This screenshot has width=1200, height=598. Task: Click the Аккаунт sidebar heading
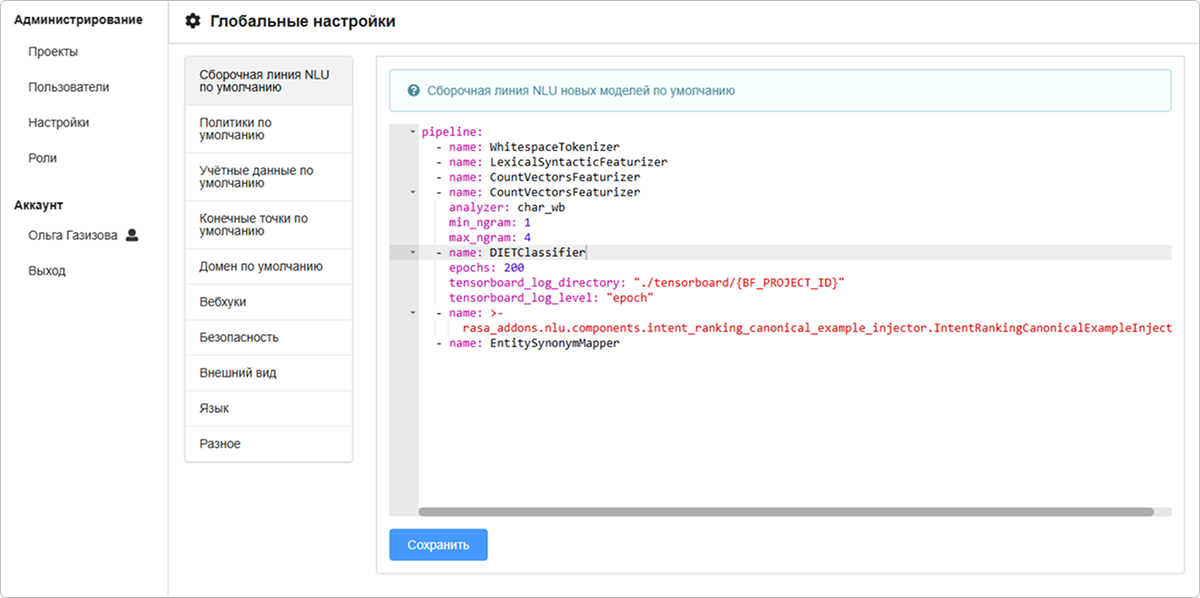click(39, 205)
